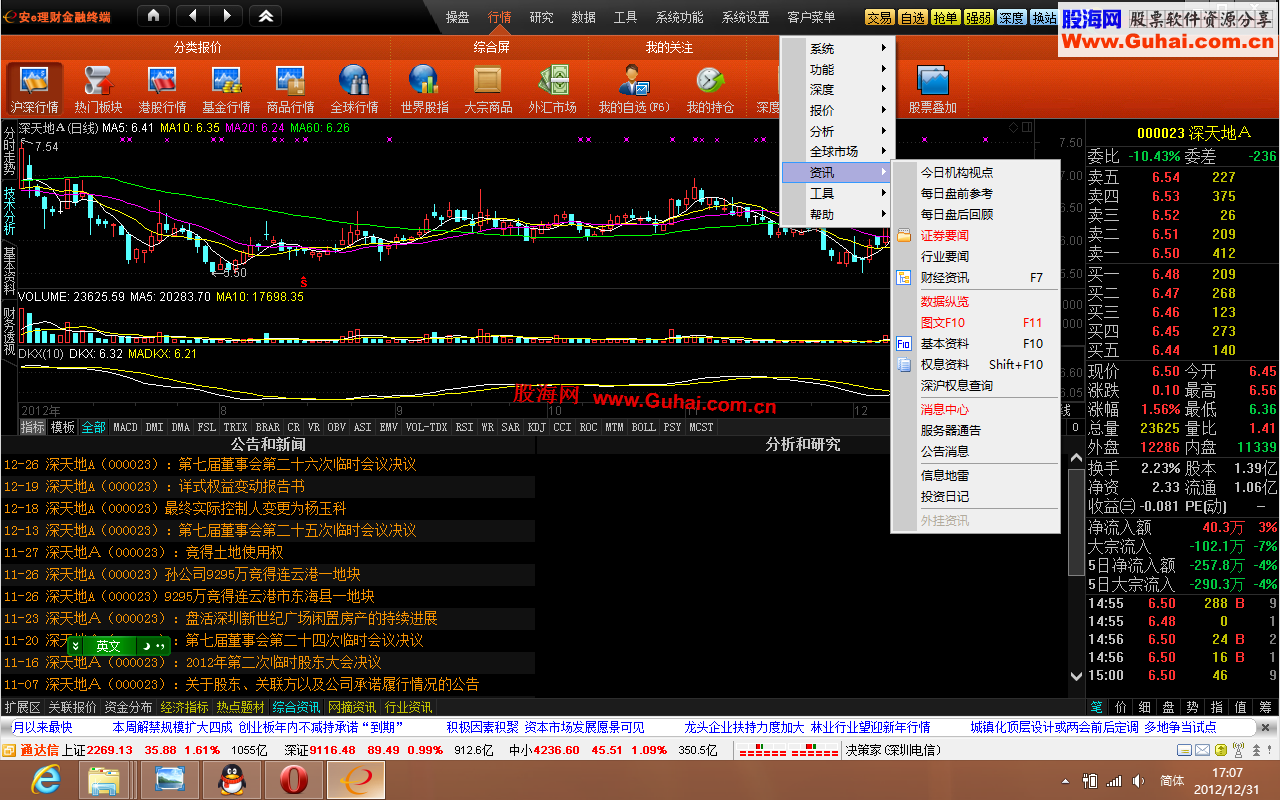
Task: Expand the 报价 submenu
Action: [838, 111]
